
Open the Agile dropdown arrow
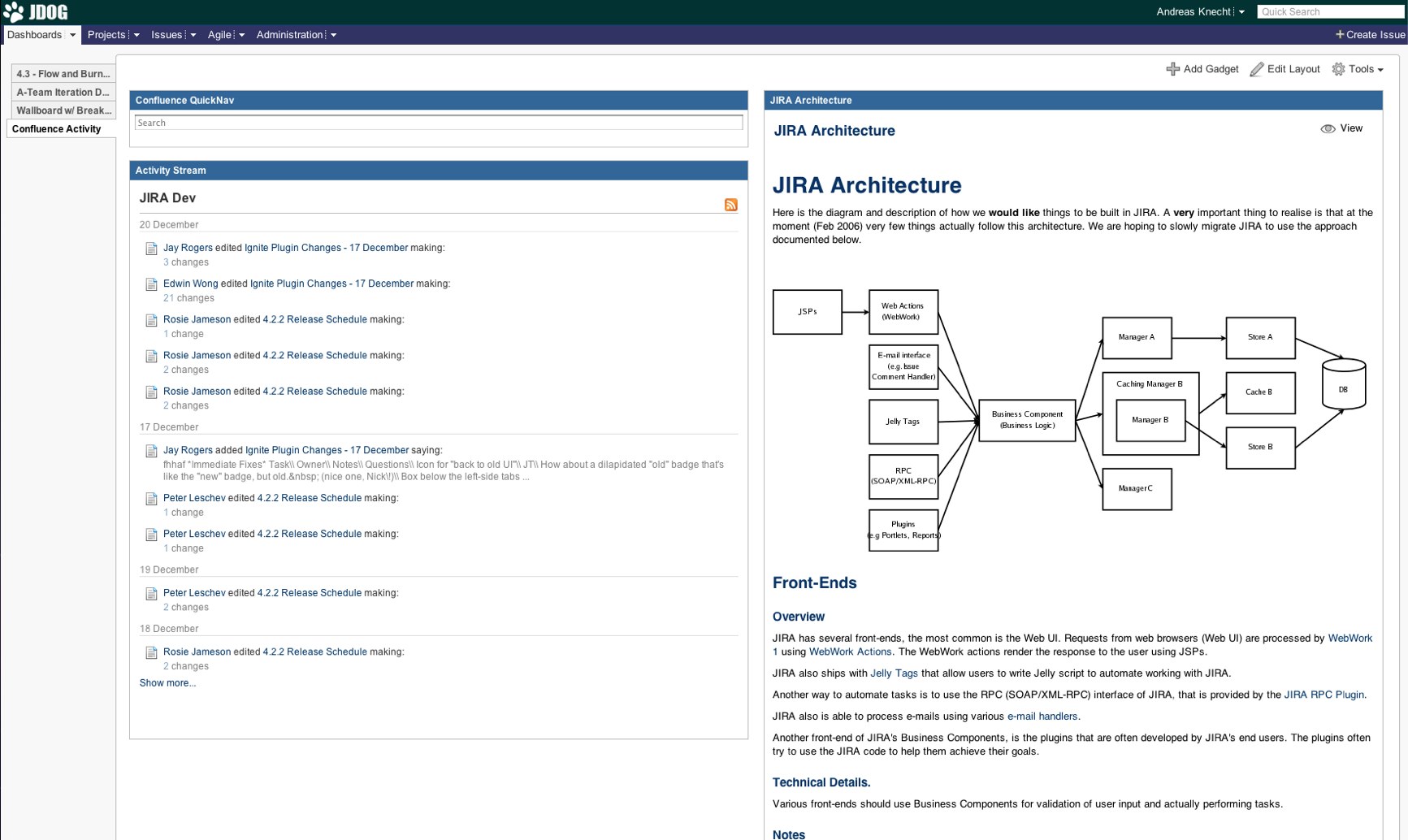(x=241, y=35)
